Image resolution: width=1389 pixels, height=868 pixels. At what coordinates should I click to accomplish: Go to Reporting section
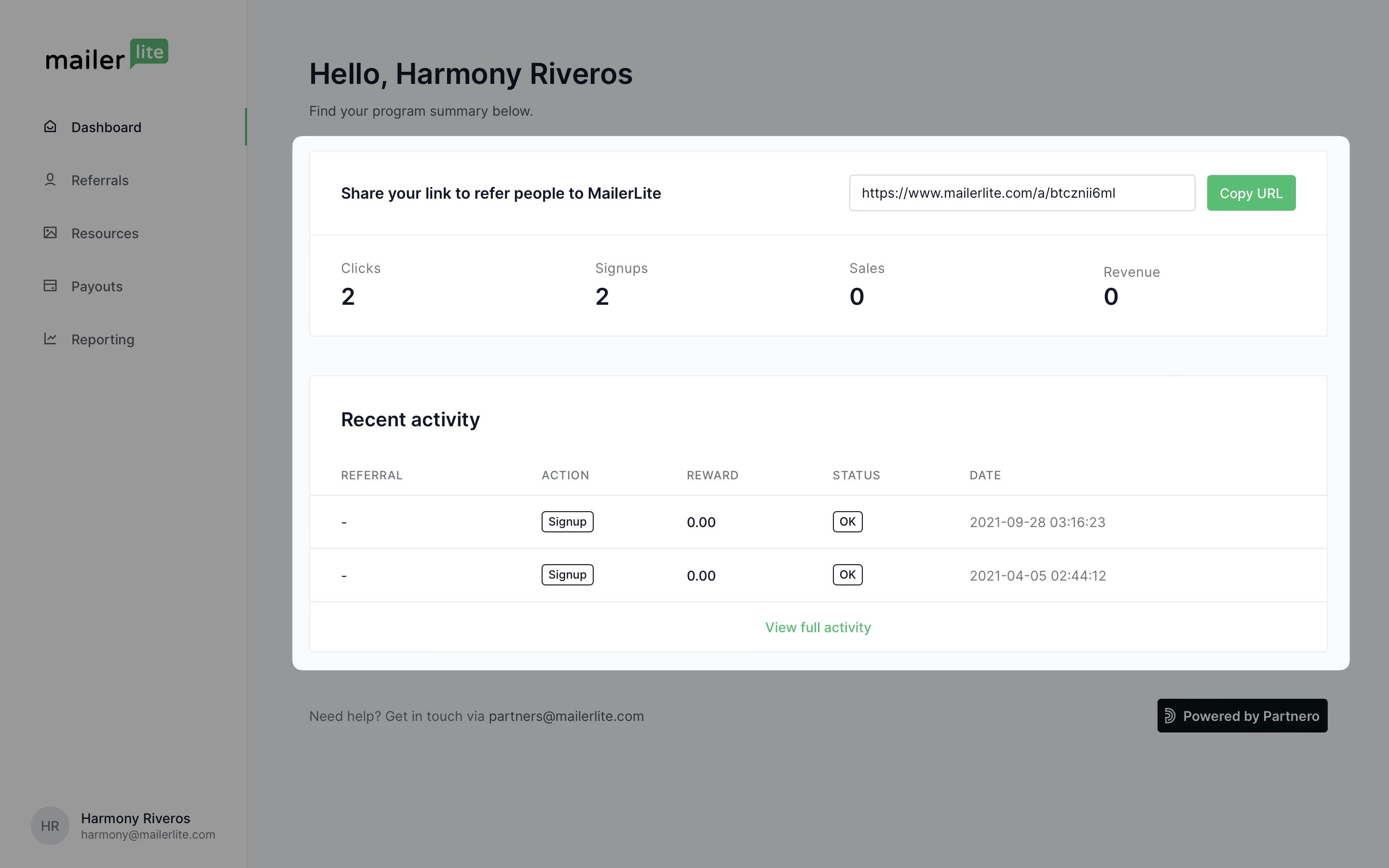click(103, 339)
